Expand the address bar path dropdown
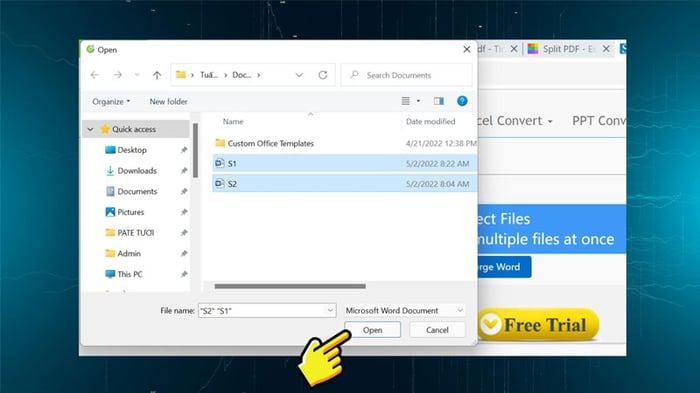Screen dimensions: 700x393 point(299,75)
